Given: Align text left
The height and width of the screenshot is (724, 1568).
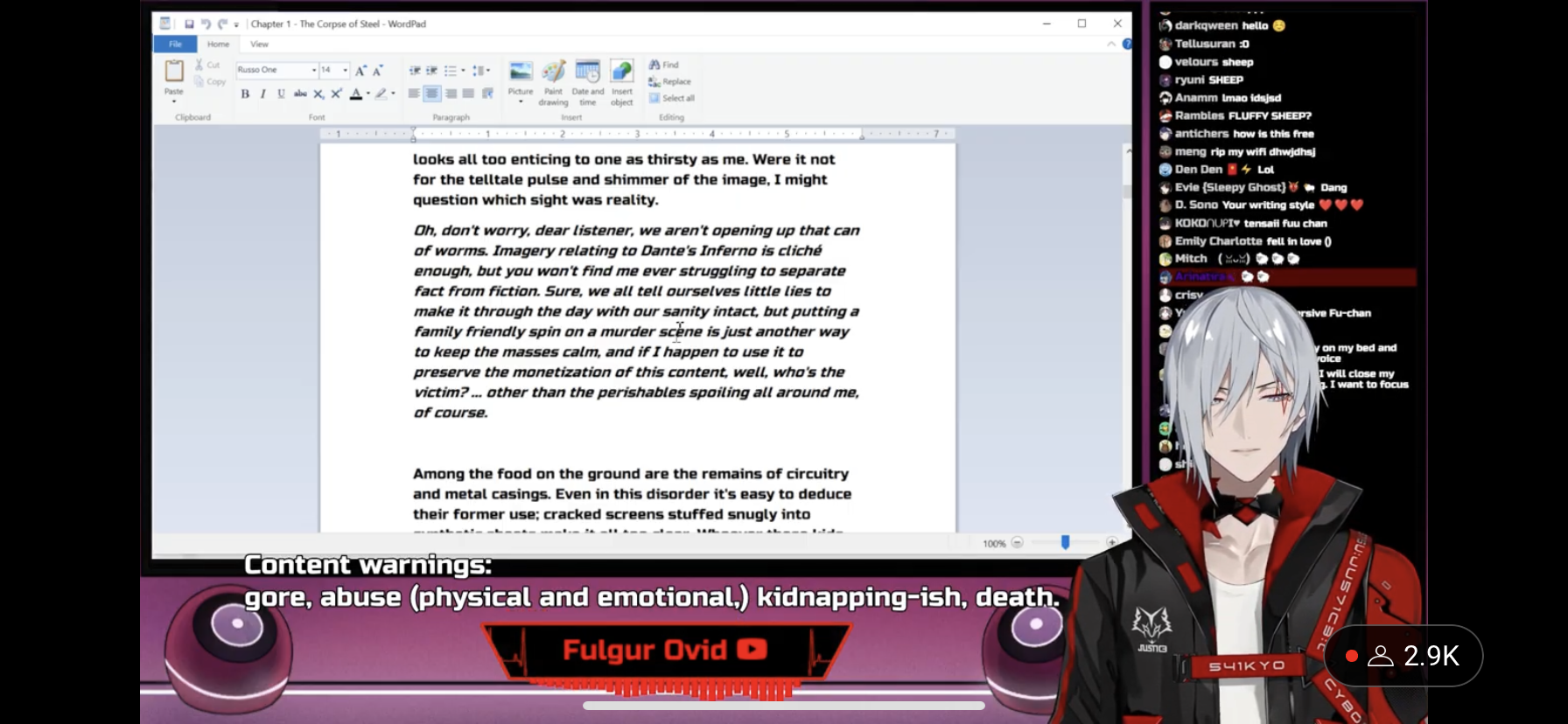Looking at the screenshot, I should click(414, 94).
